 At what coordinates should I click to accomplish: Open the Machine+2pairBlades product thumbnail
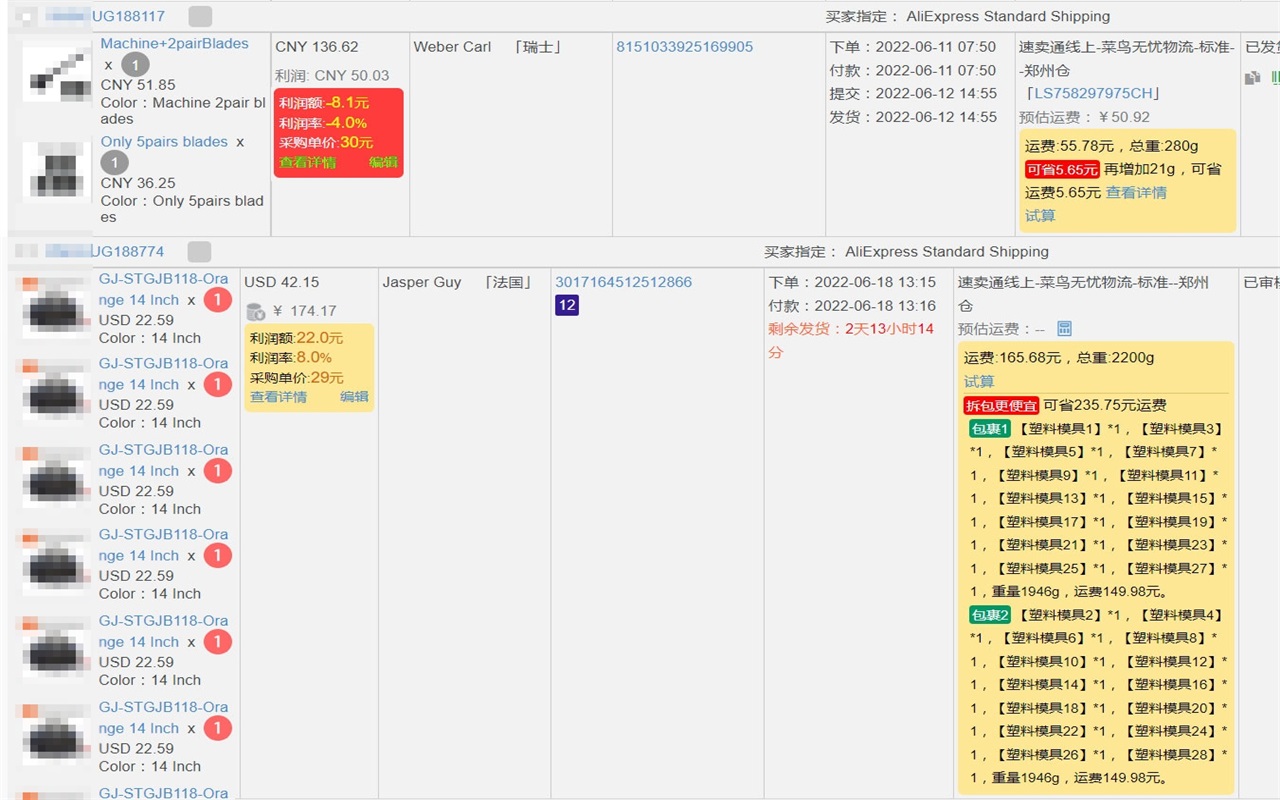tap(57, 74)
